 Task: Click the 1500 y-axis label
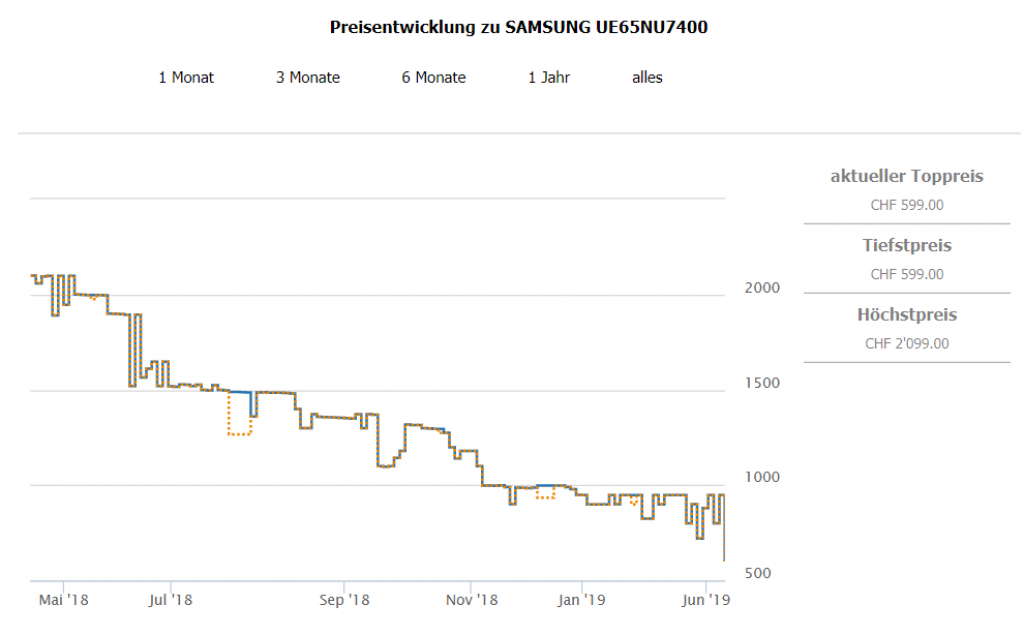pyautogui.click(x=762, y=383)
